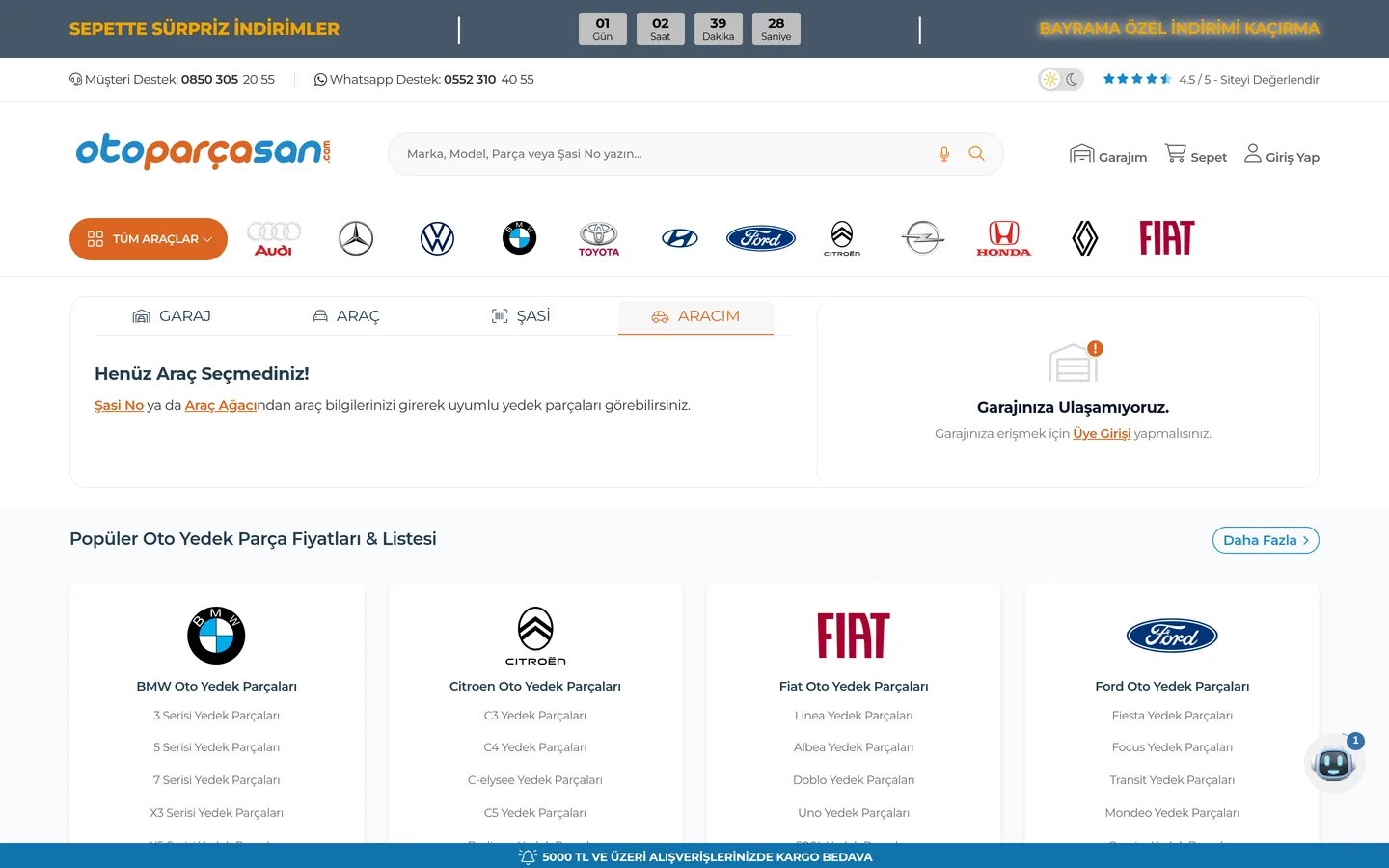Open the chatbot robot assistant
Viewport: 1389px width, 868px height.
1334,764
